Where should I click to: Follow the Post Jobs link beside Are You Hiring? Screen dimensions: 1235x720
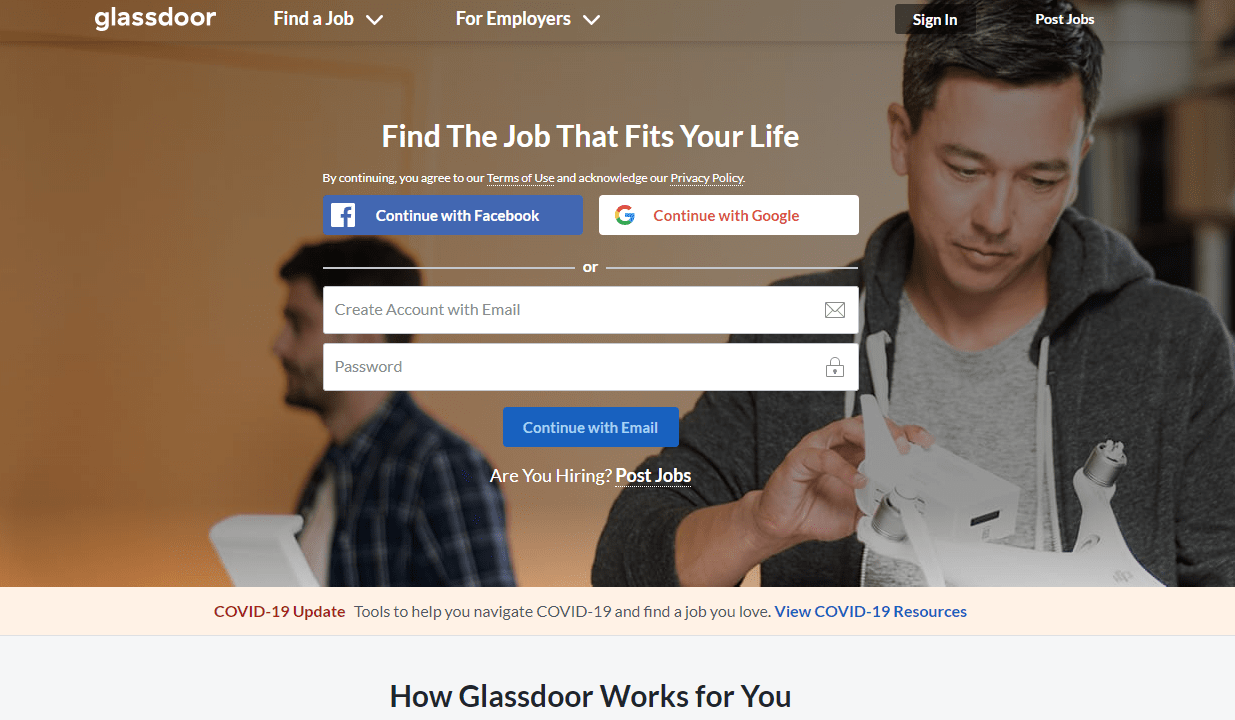tap(653, 476)
